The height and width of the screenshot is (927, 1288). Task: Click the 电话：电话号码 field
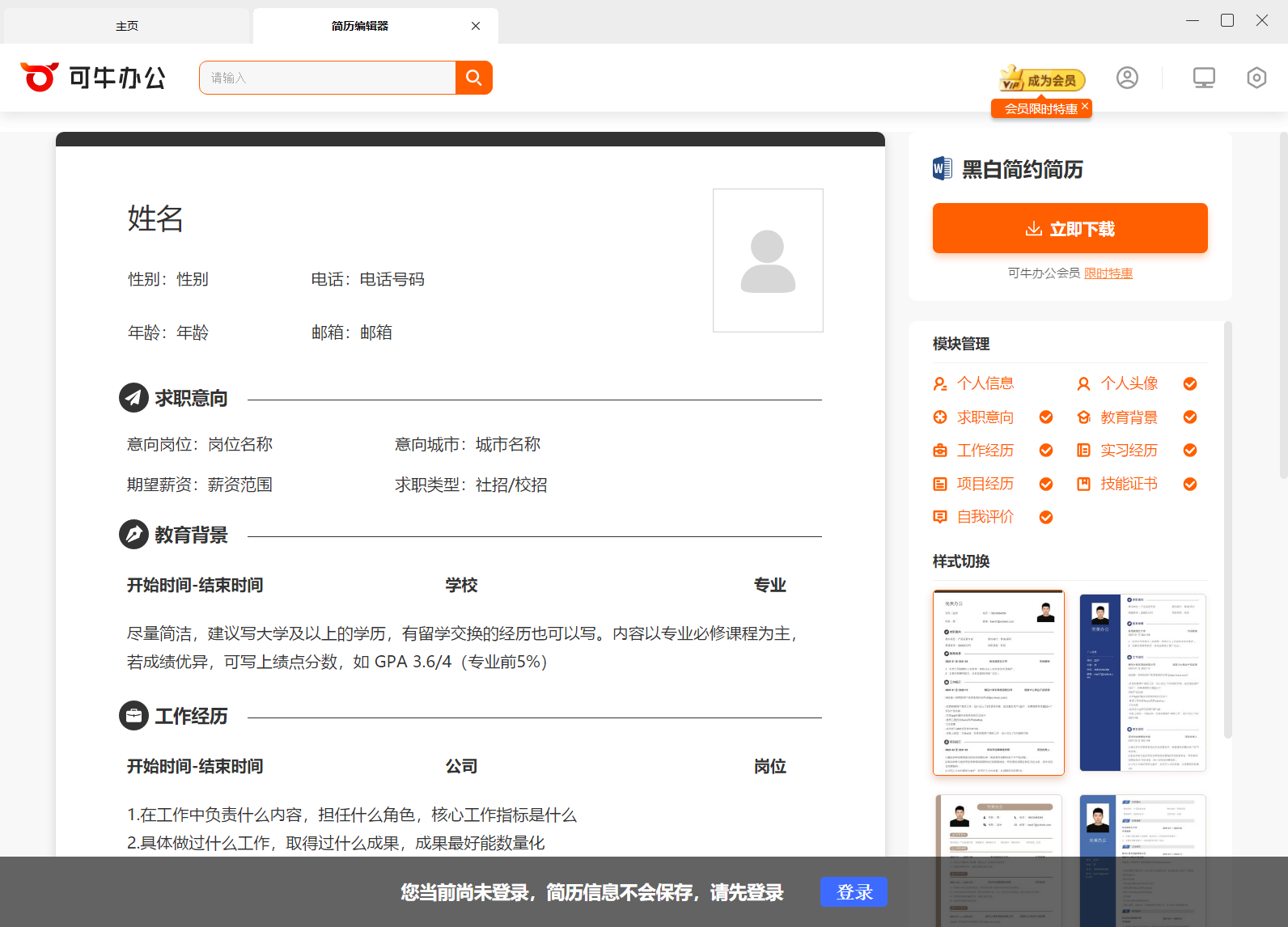click(368, 279)
